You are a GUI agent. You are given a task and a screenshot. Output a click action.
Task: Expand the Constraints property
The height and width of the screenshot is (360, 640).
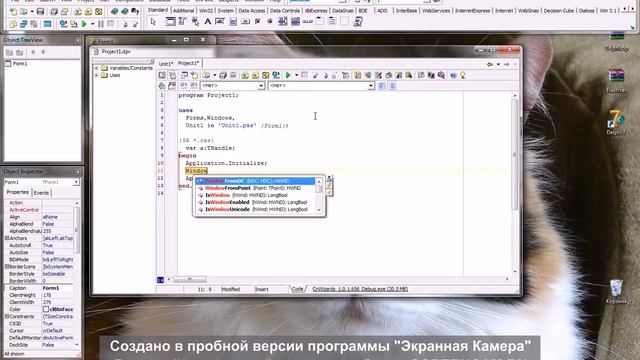tap(7, 316)
